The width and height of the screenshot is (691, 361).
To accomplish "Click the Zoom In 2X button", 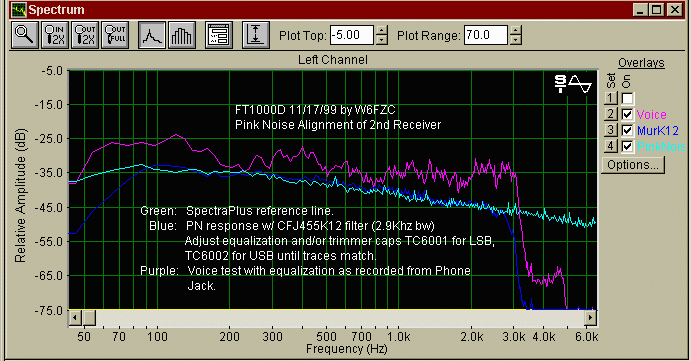I will (x=55, y=35).
